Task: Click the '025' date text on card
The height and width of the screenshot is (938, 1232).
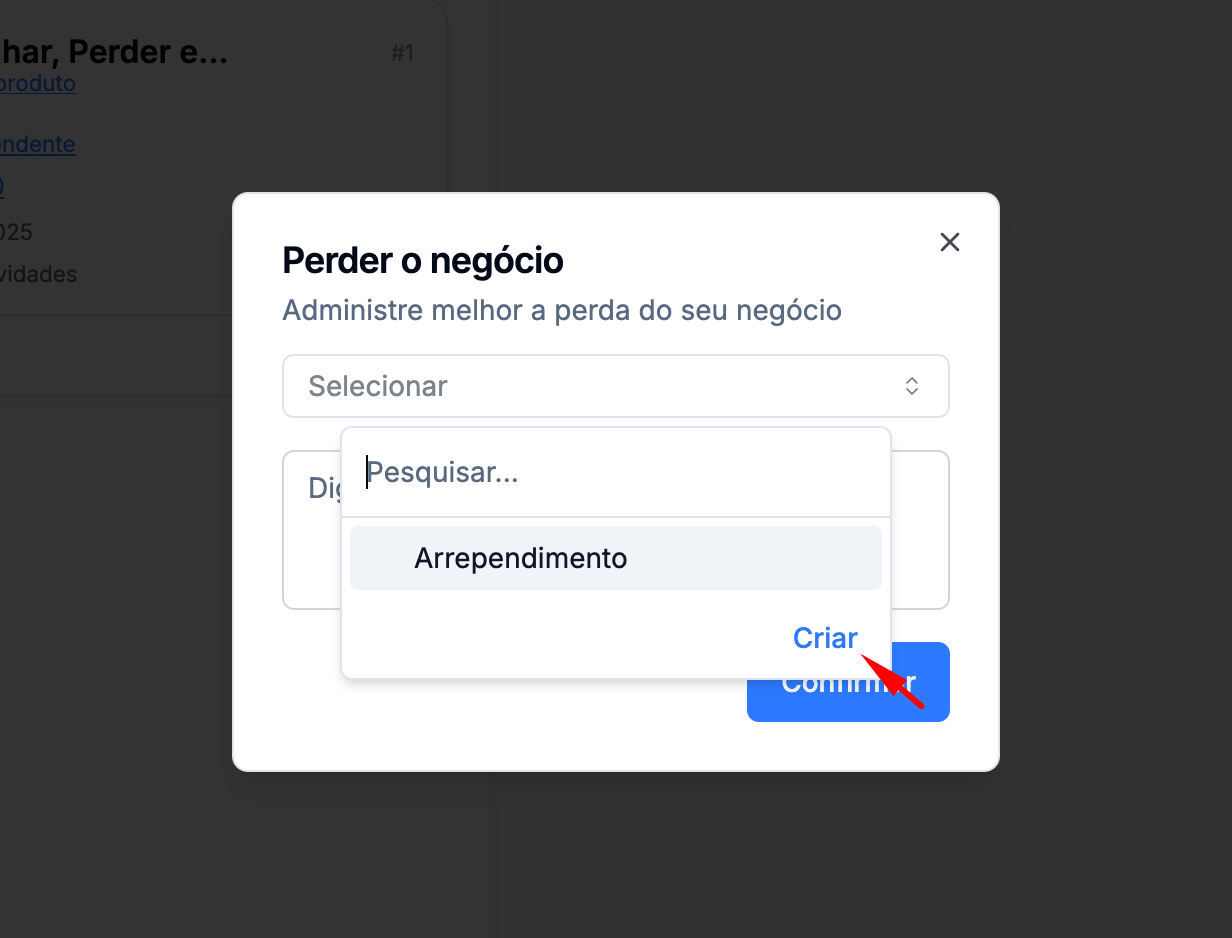Action: pos(16,232)
